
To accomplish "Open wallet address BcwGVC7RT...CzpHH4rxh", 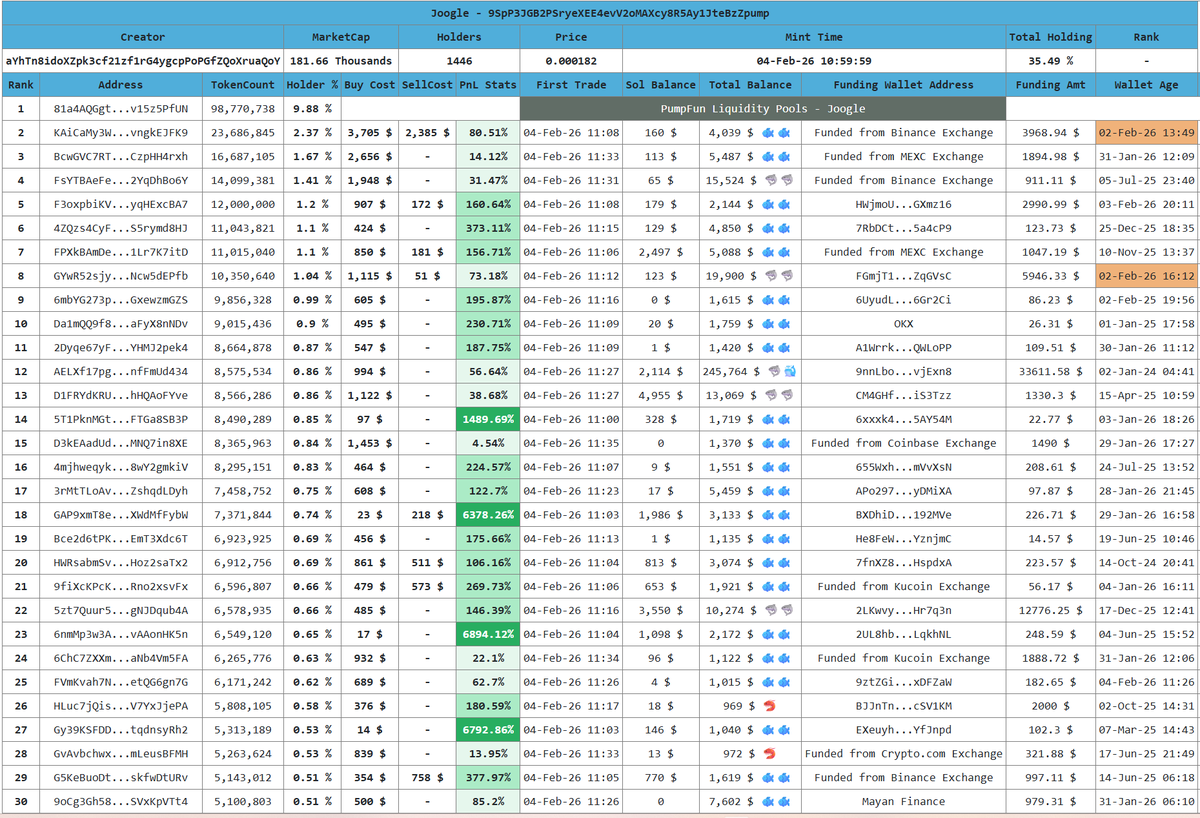I will (x=120, y=157).
